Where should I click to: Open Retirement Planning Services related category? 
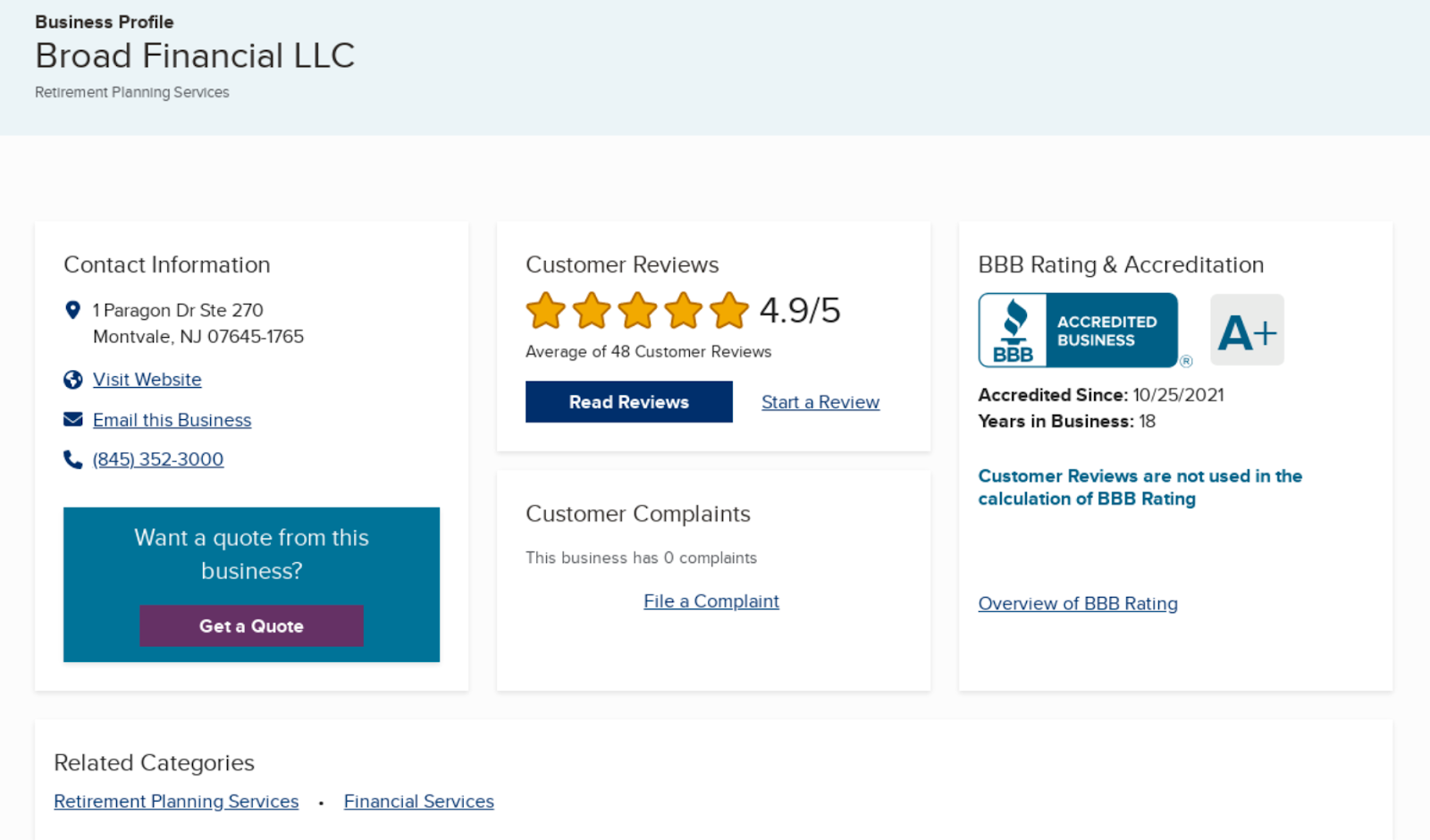pyautogui.click(x=176, y=802)
